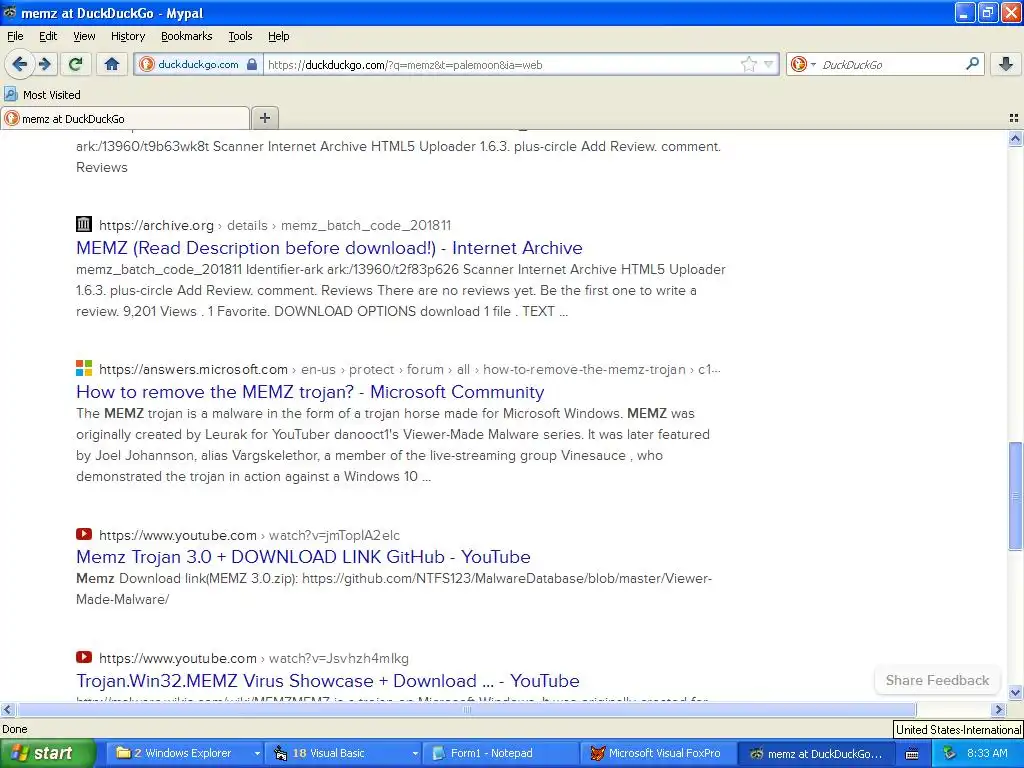
Task: Click the answers.microsoft.com result URL
Action: [409, 370]
